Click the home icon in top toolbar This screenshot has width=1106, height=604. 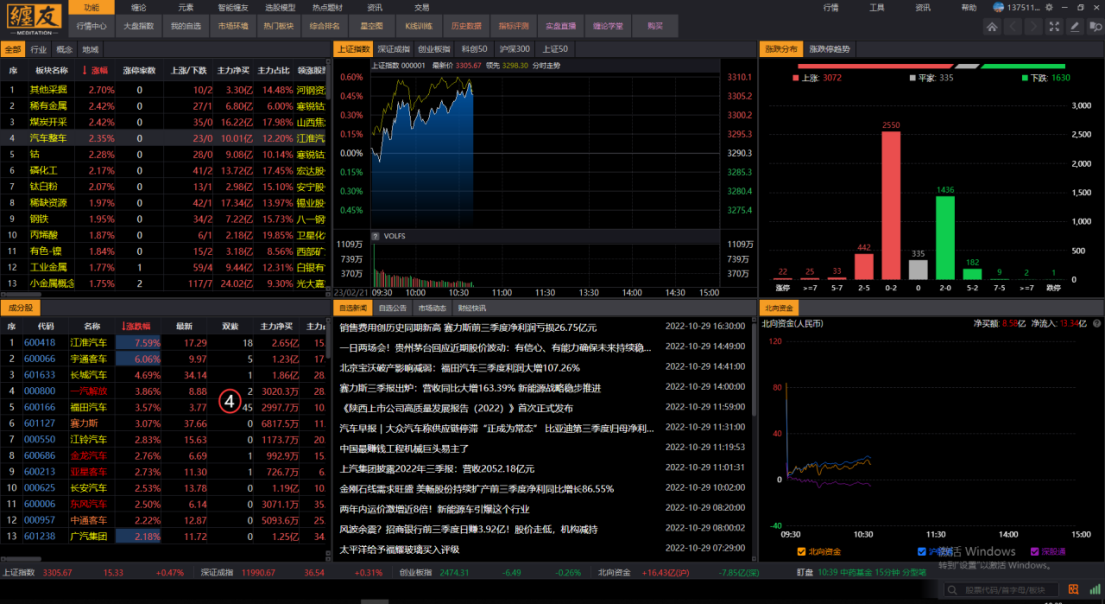tap(993, 27)
